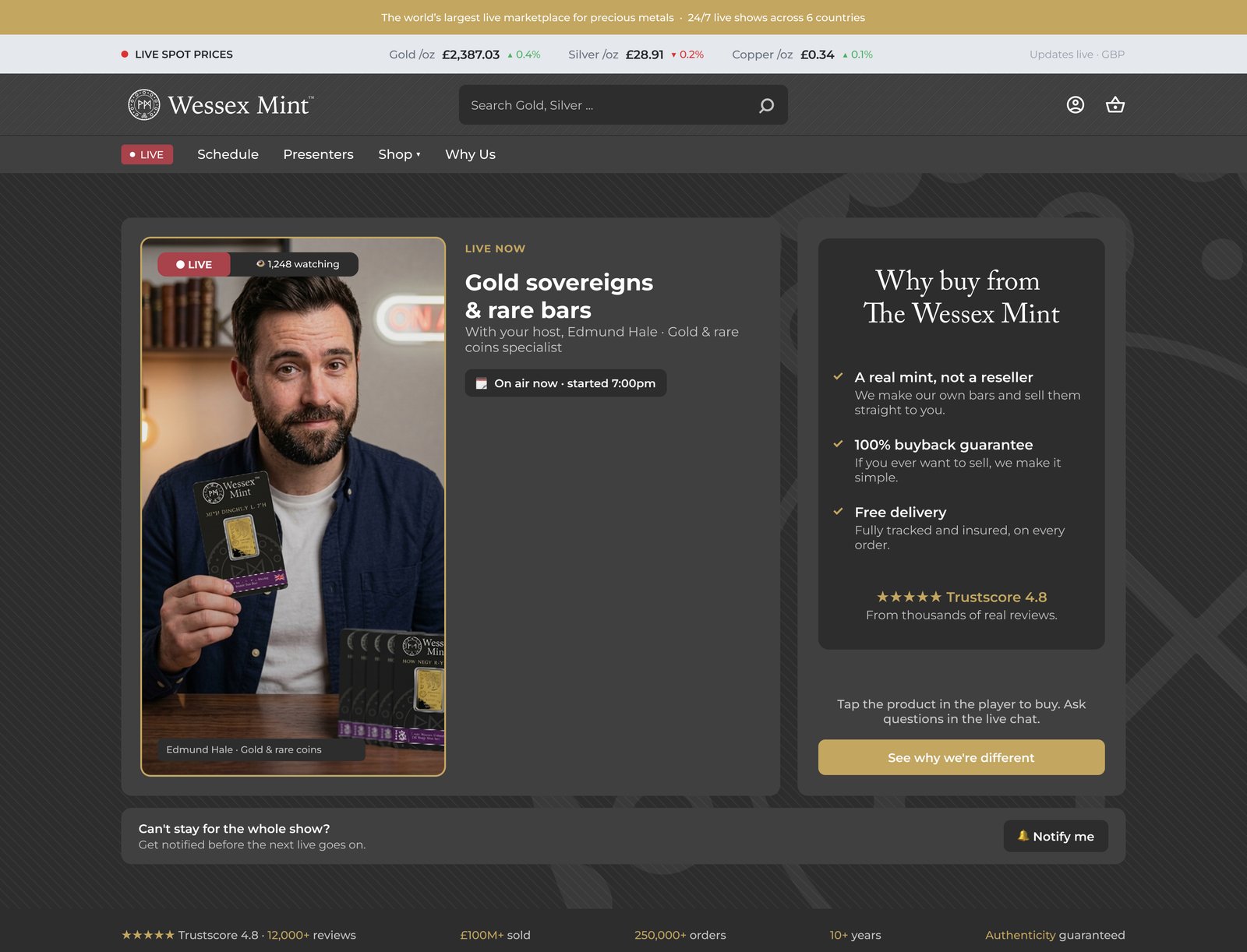Click the bell icon on Notify me
This screenshot has height=952, width=1247.
pos(1023,835)
